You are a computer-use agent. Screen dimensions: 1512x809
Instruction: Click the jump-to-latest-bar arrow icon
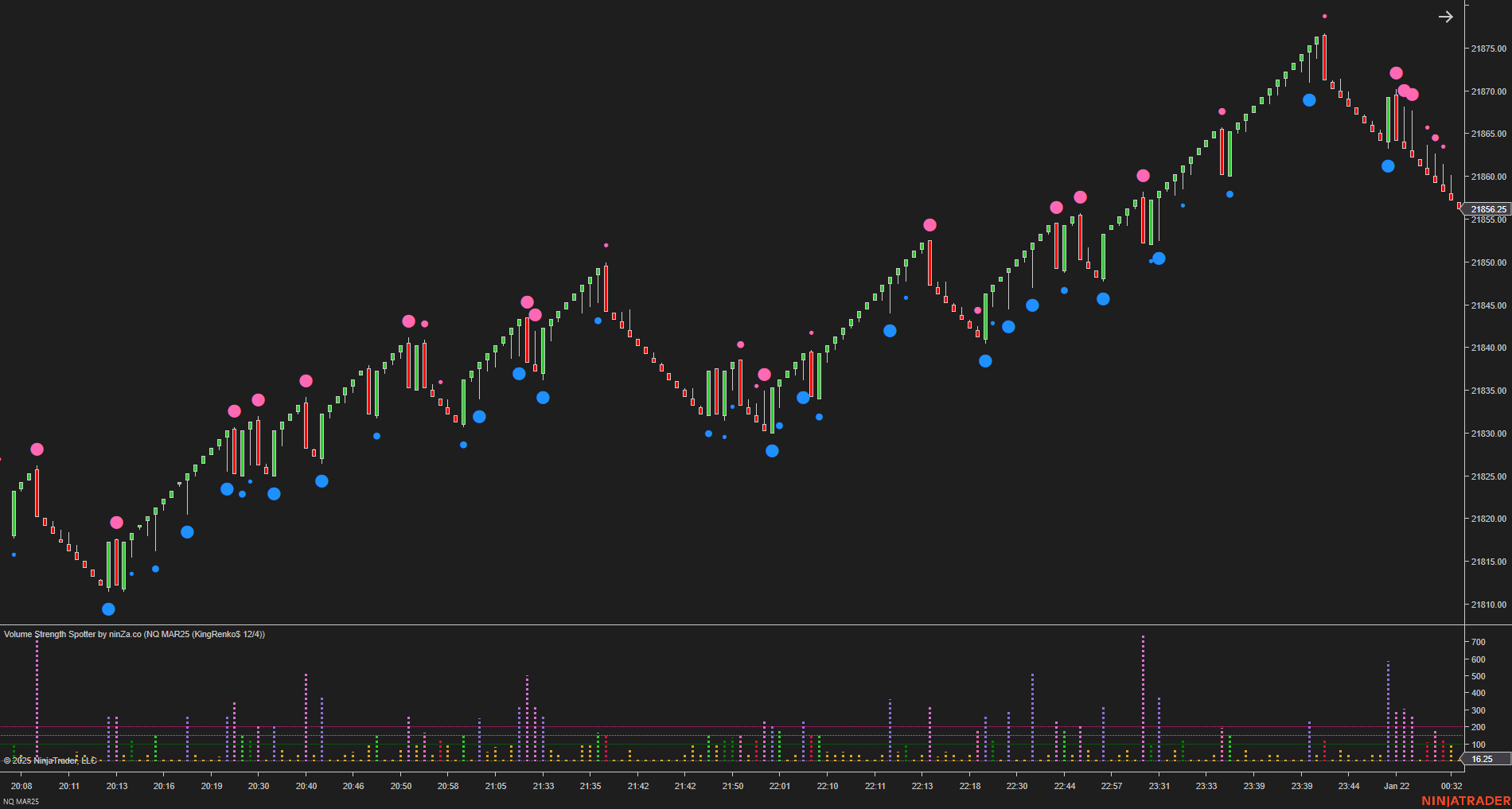pyautogui.click(x=1446, y=16)
